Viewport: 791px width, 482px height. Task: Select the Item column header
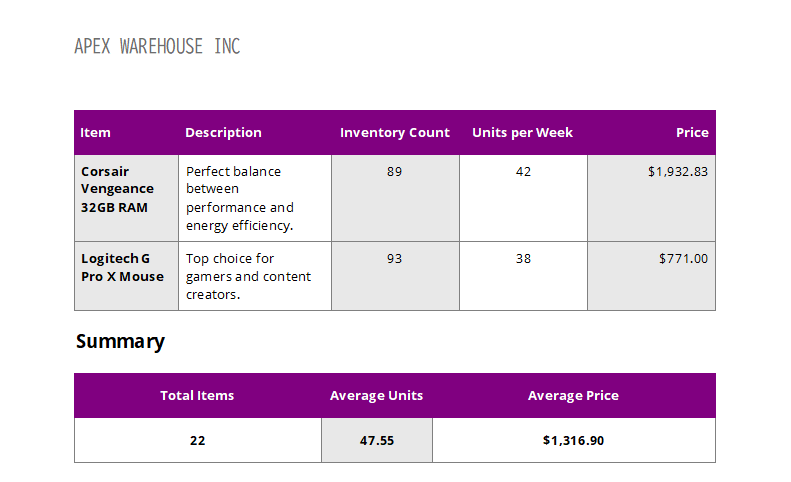click(x=96, y=133)
